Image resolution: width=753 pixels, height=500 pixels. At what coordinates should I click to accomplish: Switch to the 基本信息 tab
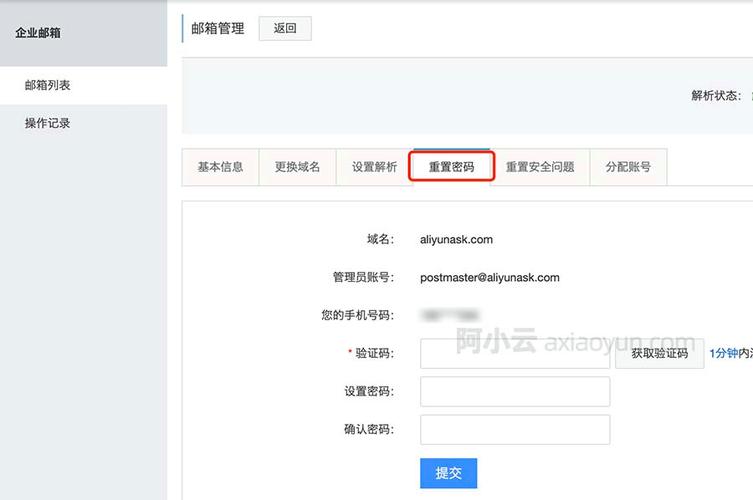coord(220,167)
